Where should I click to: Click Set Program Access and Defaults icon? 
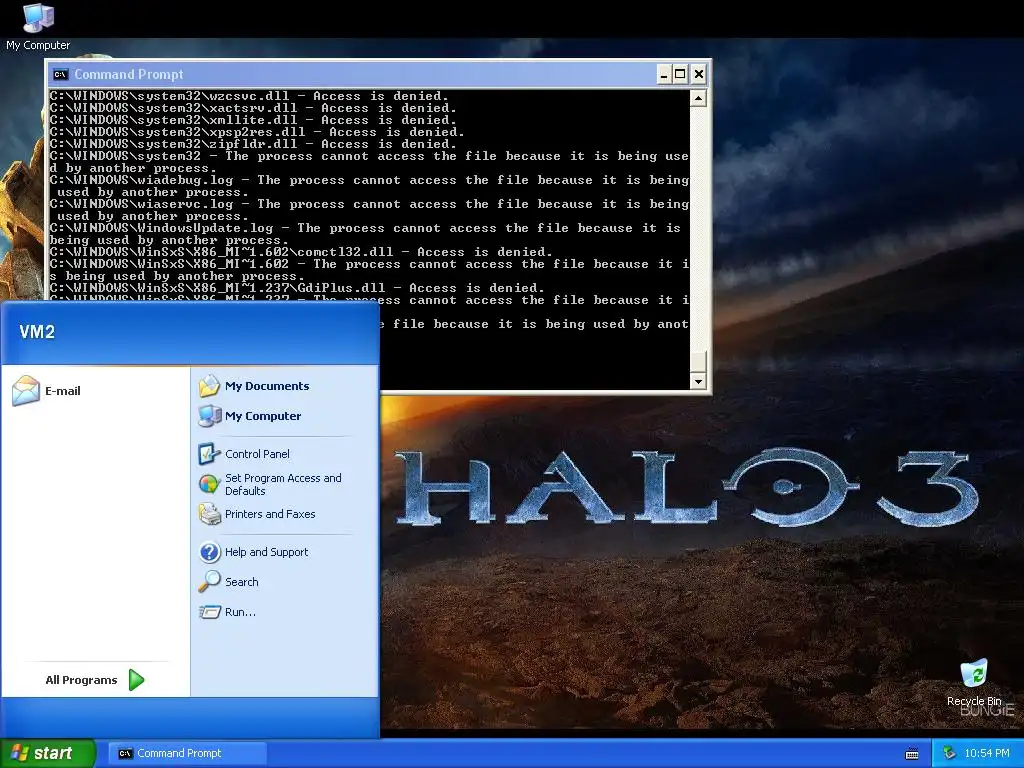pos(210,484)
